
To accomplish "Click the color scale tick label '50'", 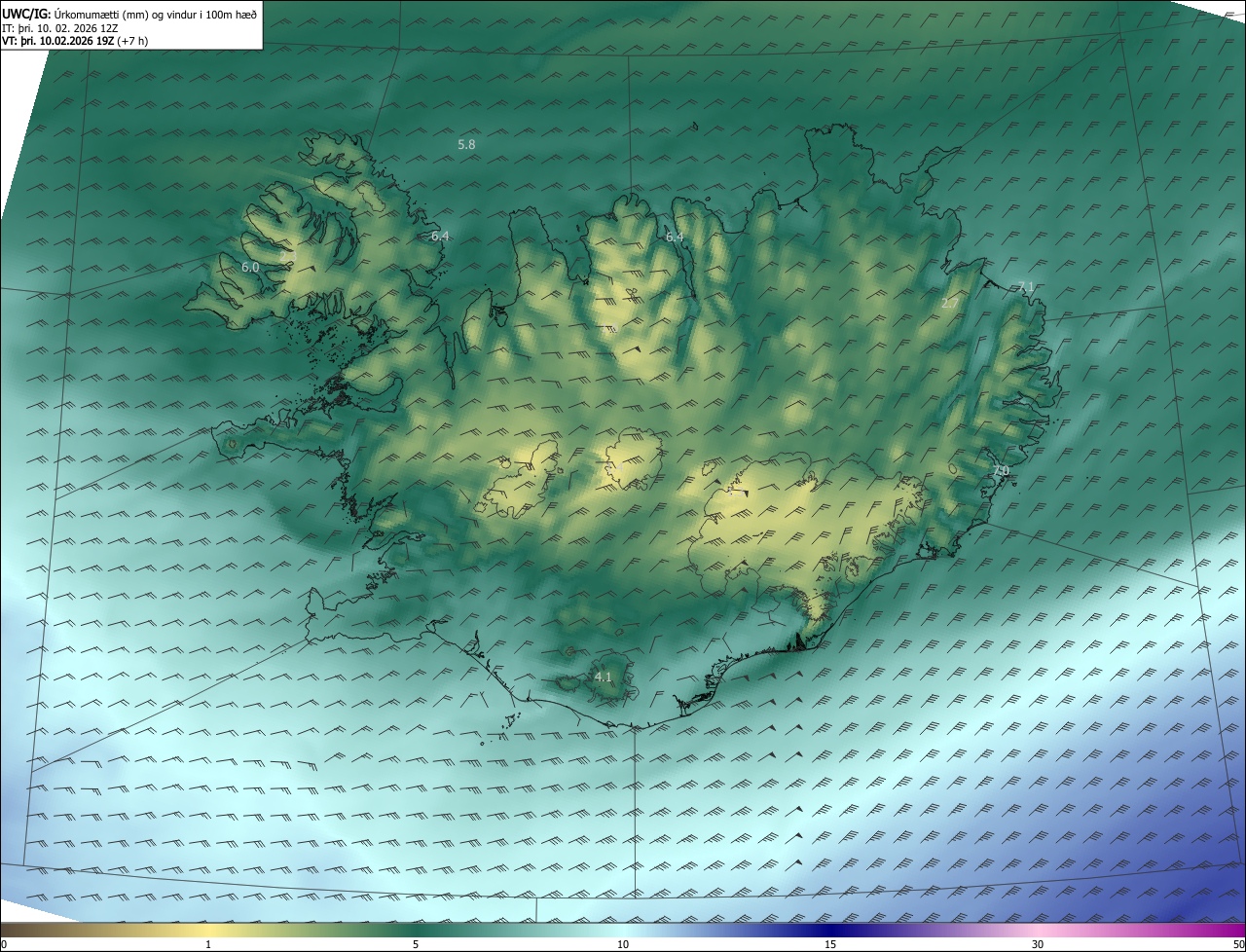I will coord(1238,944).
